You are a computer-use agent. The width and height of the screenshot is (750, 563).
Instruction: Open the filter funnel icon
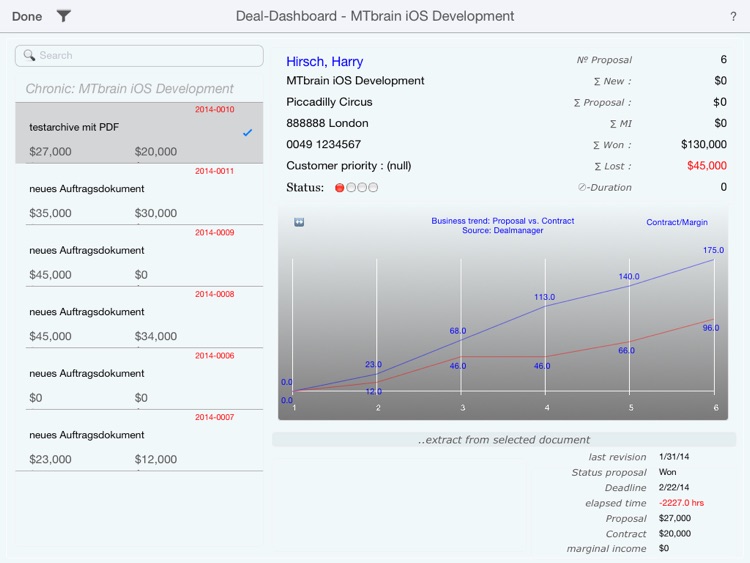pyautogui.click(x=64, y=16)
